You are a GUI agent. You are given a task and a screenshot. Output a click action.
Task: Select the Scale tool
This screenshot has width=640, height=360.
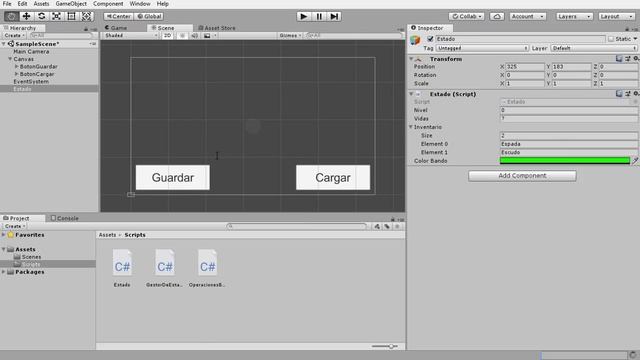tap(56, 16)
